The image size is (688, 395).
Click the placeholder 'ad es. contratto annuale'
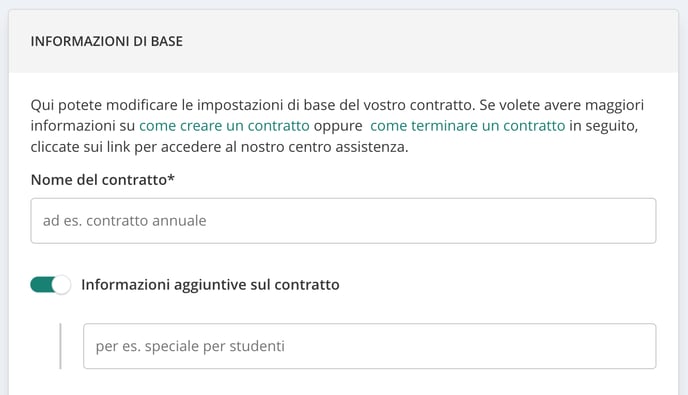125,221
